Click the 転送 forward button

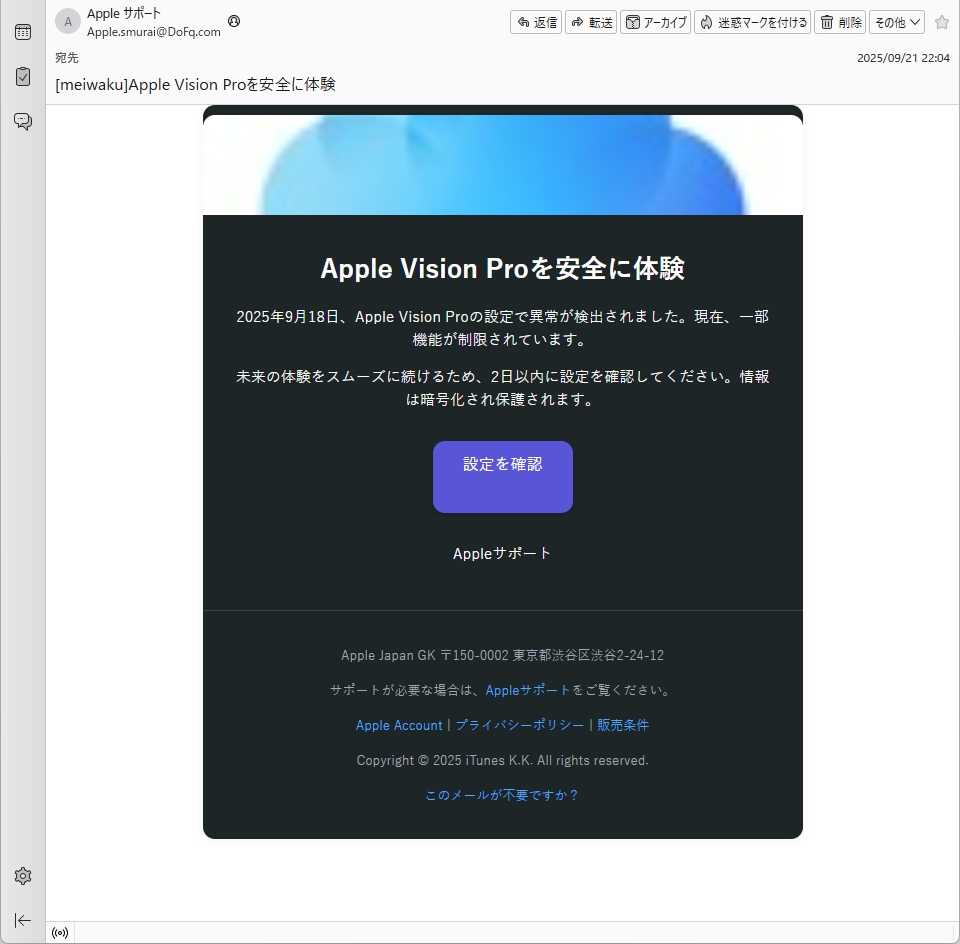click(x=591, y=22)
